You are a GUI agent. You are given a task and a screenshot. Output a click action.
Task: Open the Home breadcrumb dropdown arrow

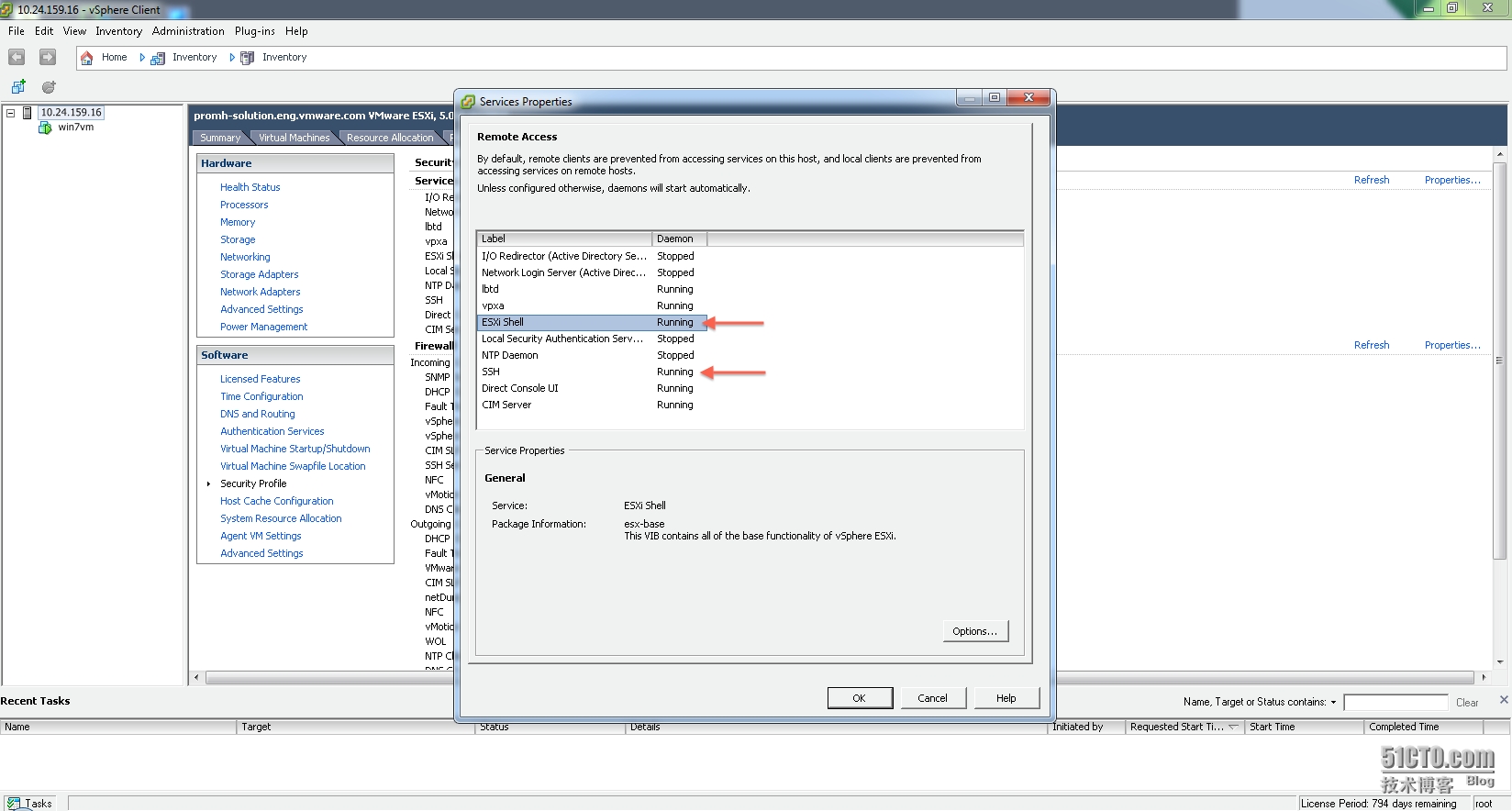(142, 58)
